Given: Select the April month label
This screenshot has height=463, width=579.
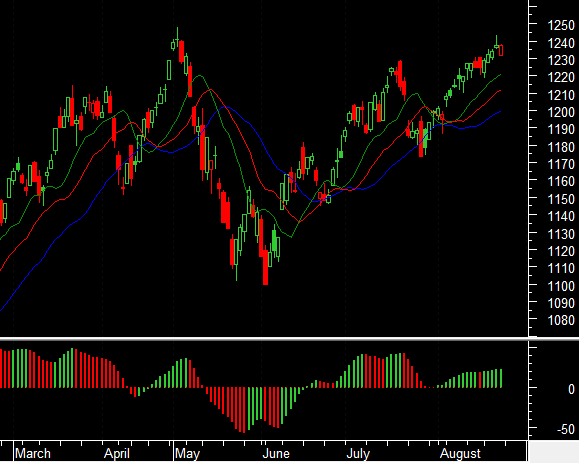Looking at the screenshot, I should point(117,453).
